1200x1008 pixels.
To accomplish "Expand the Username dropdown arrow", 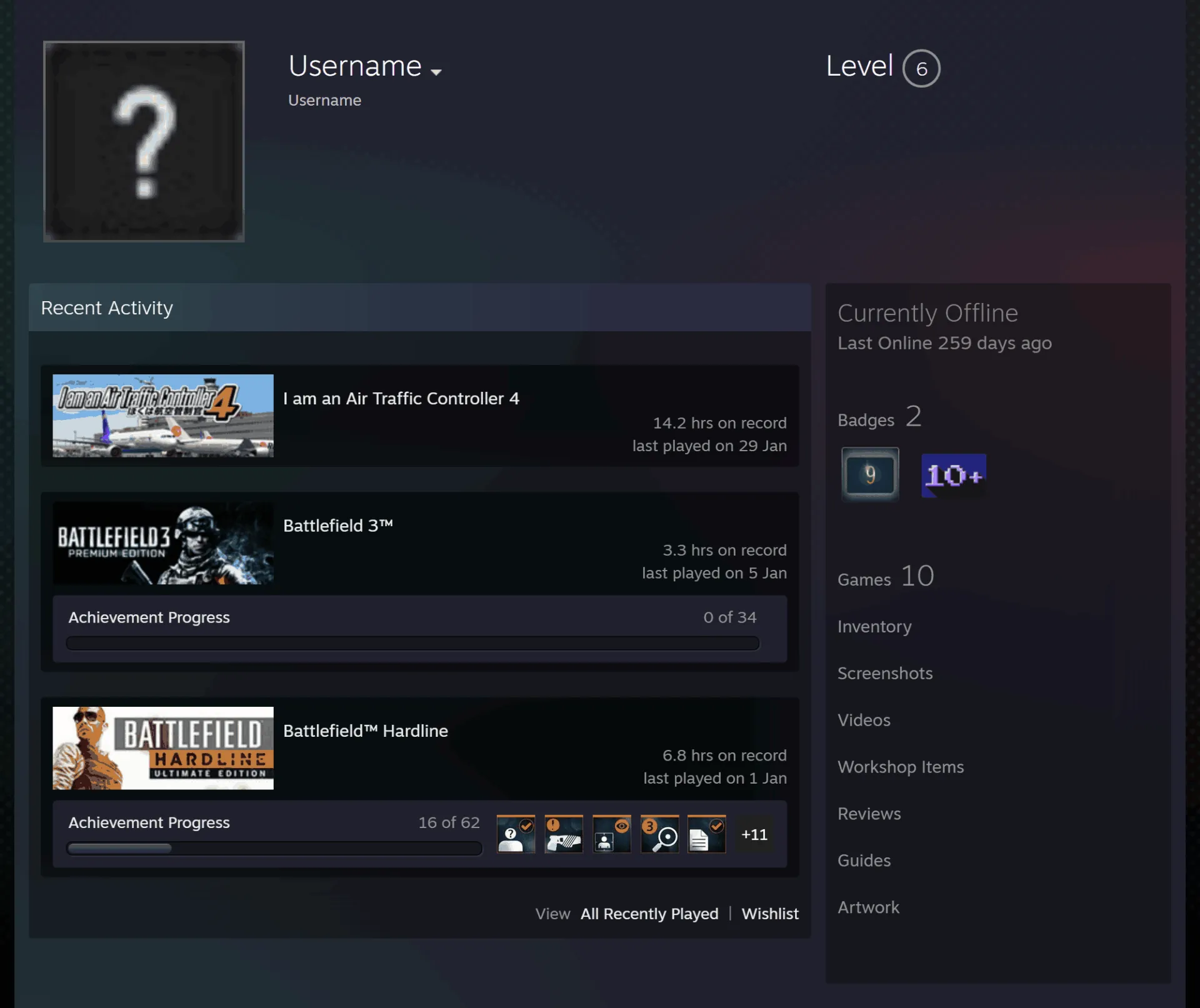I will click(x=436, y=72).
